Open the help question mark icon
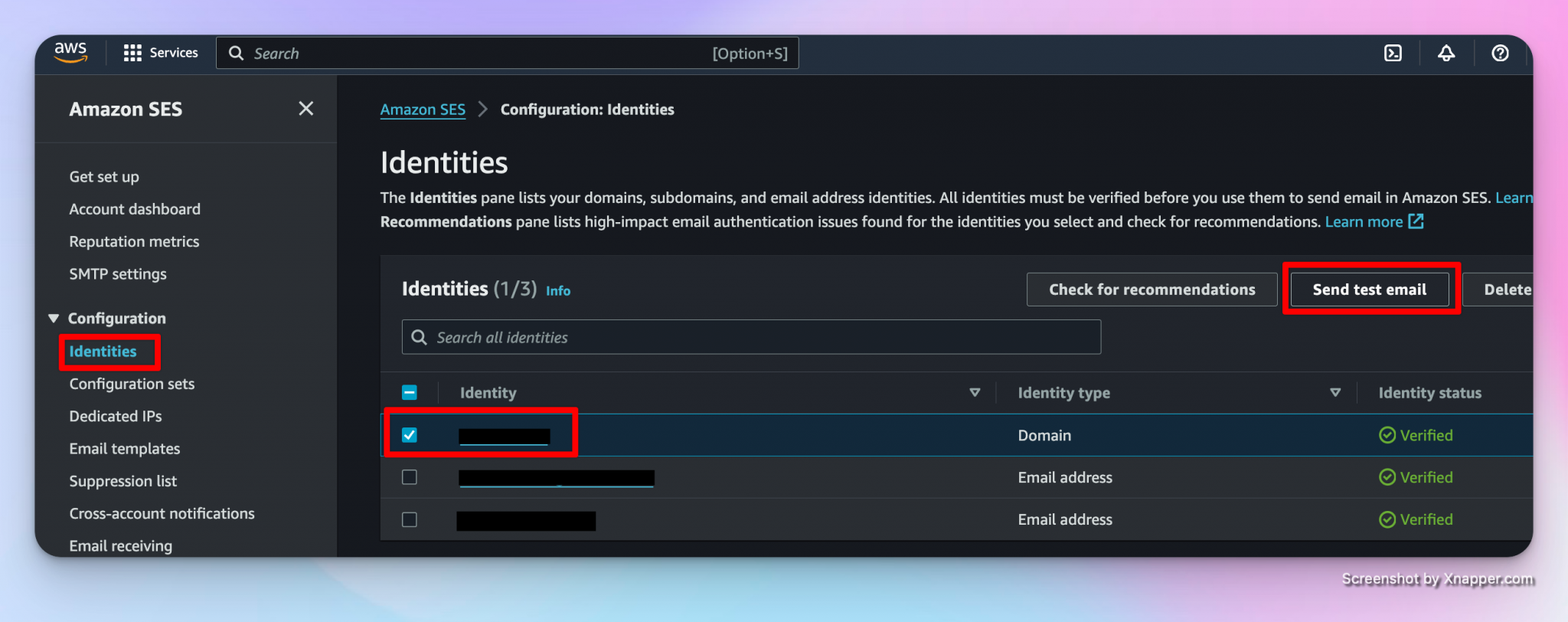The width and height of the screenshot is (1568, 622). tap(1499, 53)
